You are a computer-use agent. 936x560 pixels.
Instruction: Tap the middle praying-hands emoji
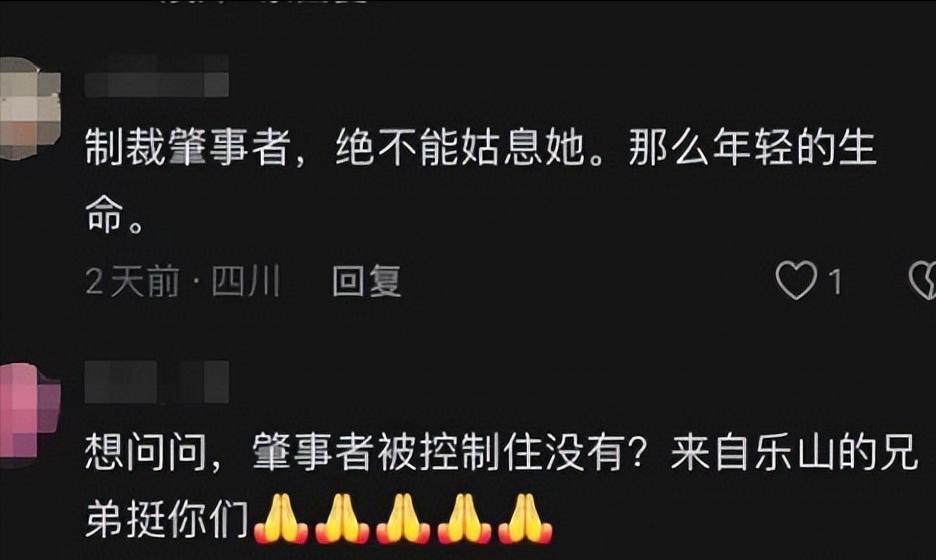[x=404, y=519]
